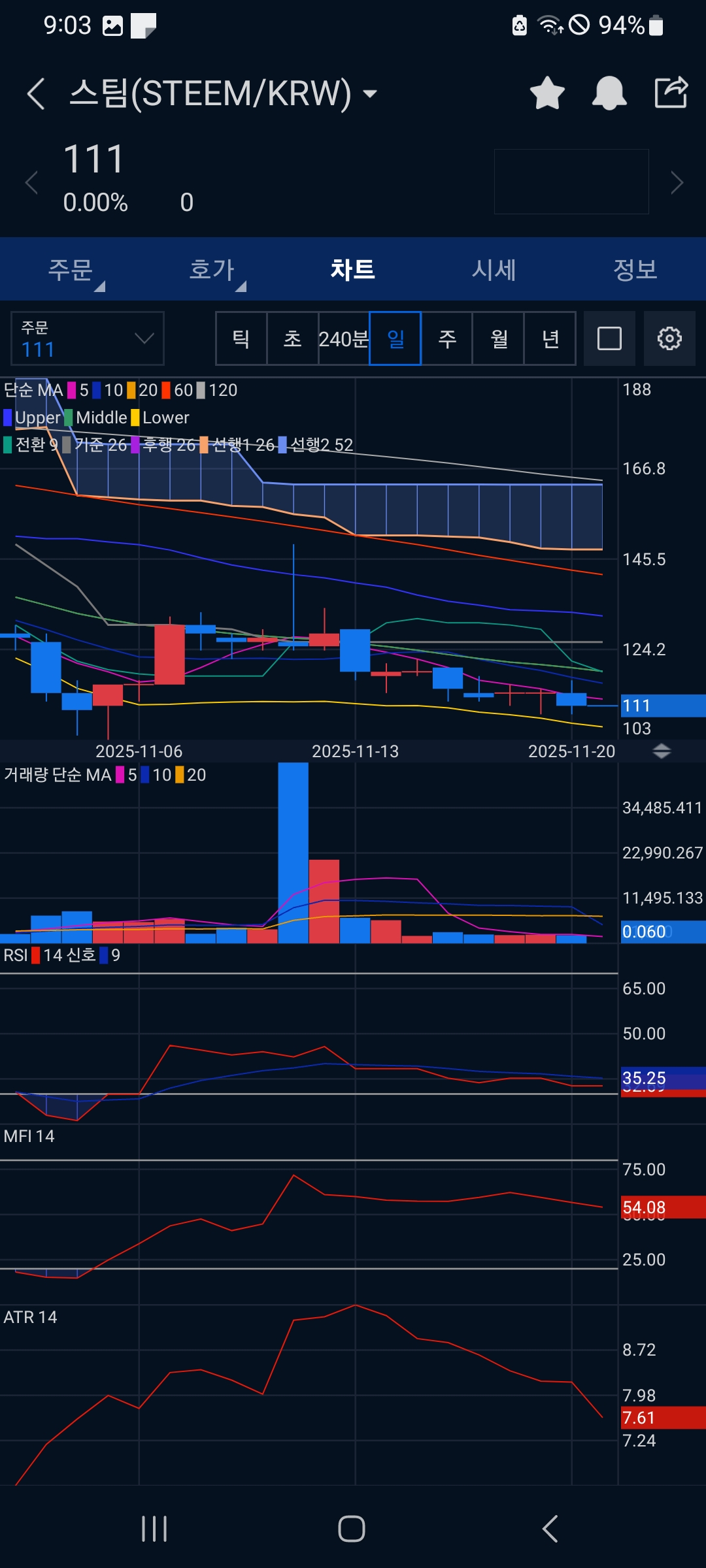Image resolution: width=706 pixels, height=1568 pixels.
Task: Tap the 2025-11-13 date label
Action: 355,751
